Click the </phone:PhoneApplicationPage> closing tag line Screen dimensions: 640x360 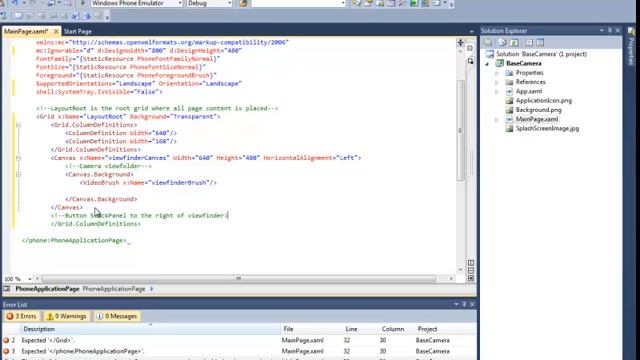[x=74, y=240]
